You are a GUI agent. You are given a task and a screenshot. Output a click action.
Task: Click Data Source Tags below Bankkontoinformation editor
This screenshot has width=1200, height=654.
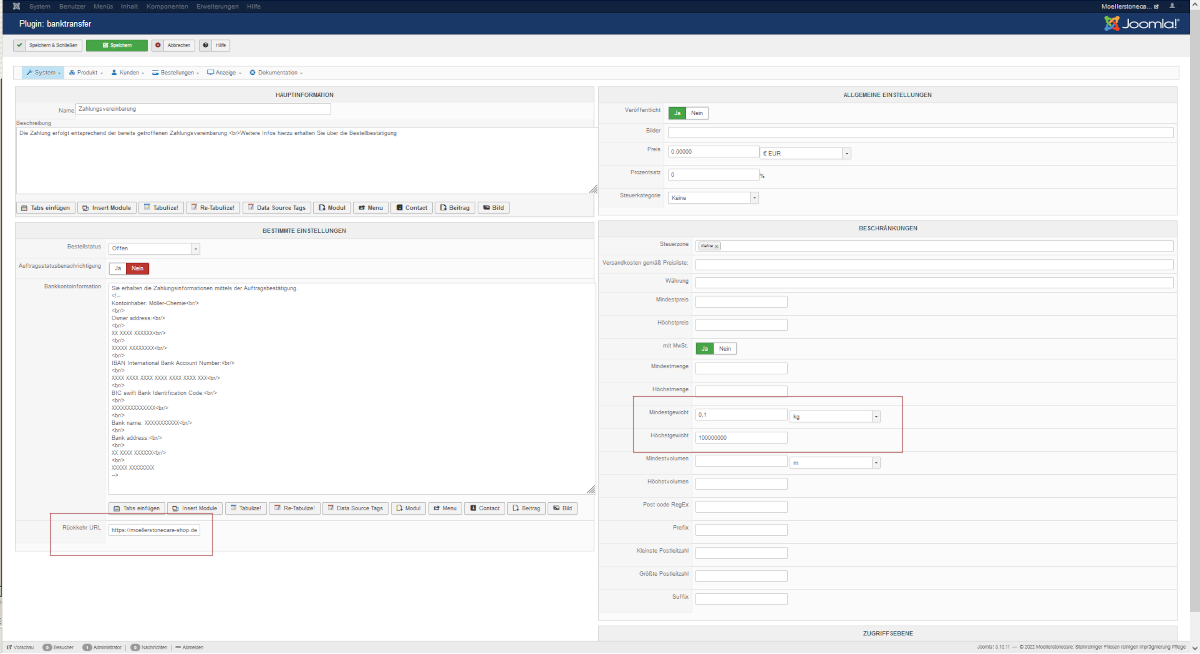tap(355, 508)
